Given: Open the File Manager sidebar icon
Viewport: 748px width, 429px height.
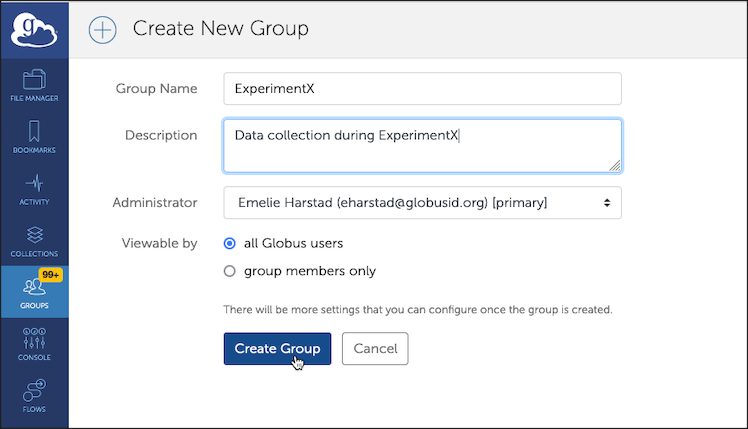Looking at the screenshot, I should (34, 85).
